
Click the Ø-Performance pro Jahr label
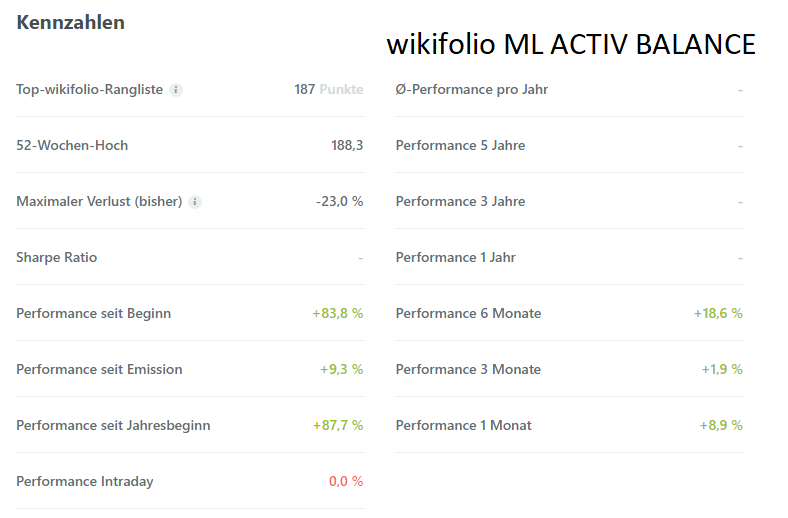472,90
